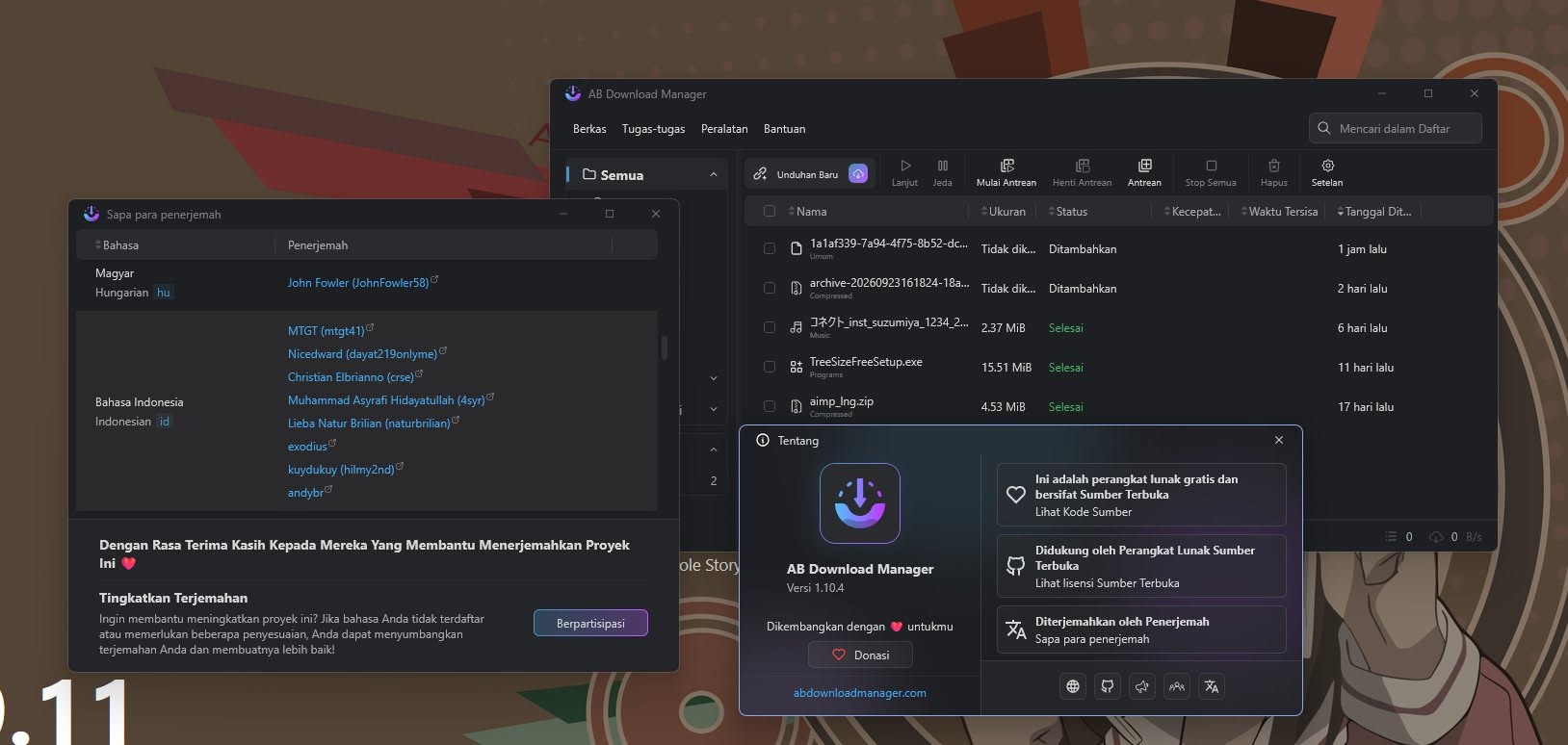The width and height of the screenshot is (1568, 745).
Task: Sort translators by the Bahasa column
Action: coord(118,245)
